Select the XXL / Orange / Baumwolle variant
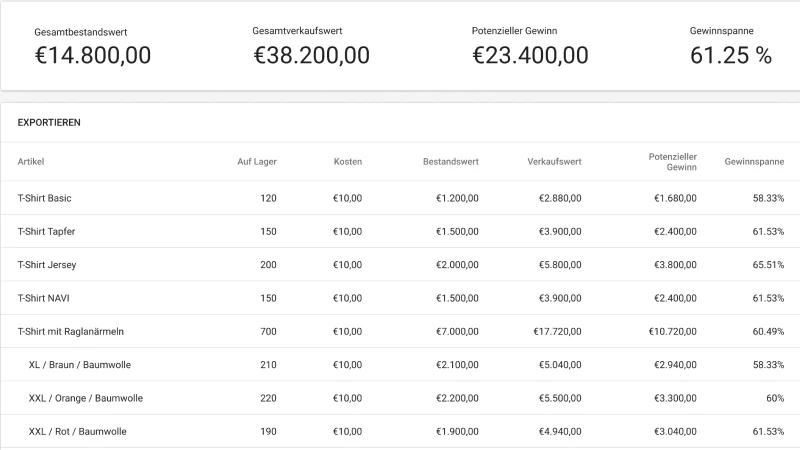This screenshot has width=800, height=450. (x=86, y=398)
